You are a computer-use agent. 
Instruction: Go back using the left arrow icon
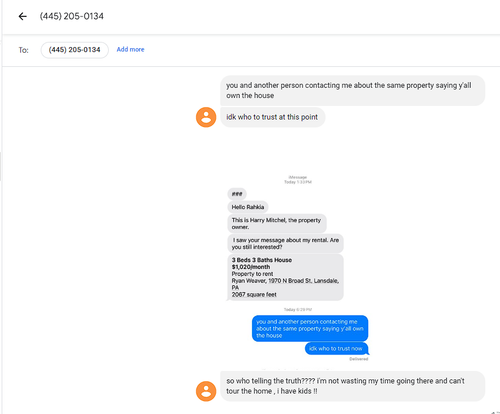22,16
